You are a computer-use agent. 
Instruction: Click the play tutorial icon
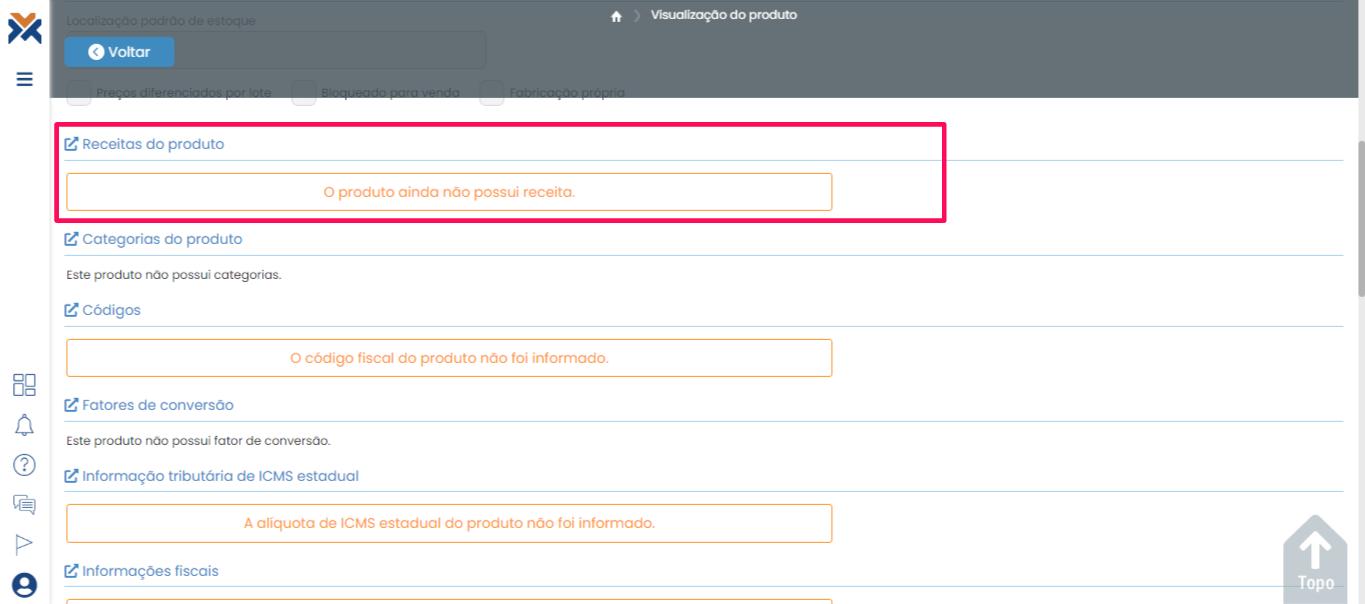tap(24, 544)
